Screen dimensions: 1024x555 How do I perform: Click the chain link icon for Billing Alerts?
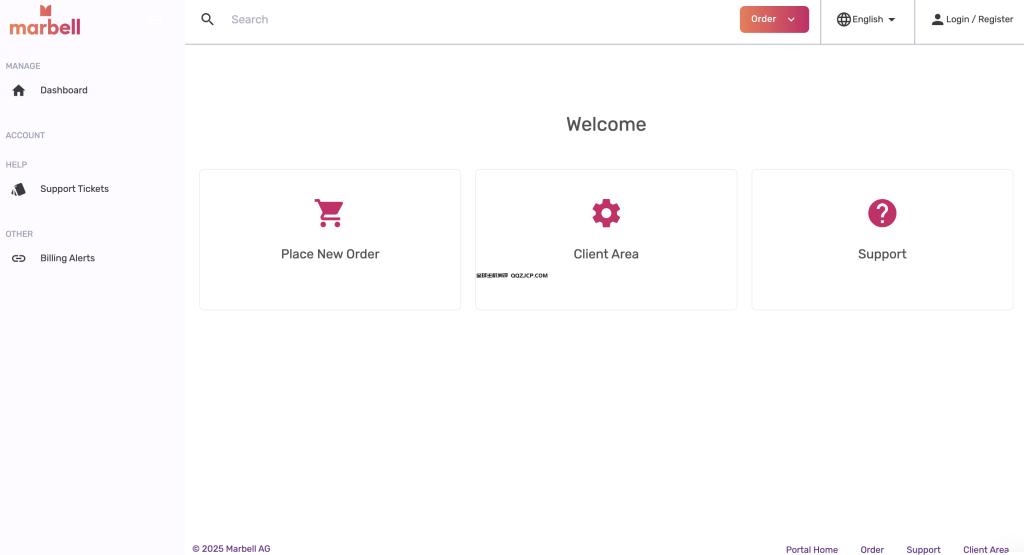click(x=18, y=258)
